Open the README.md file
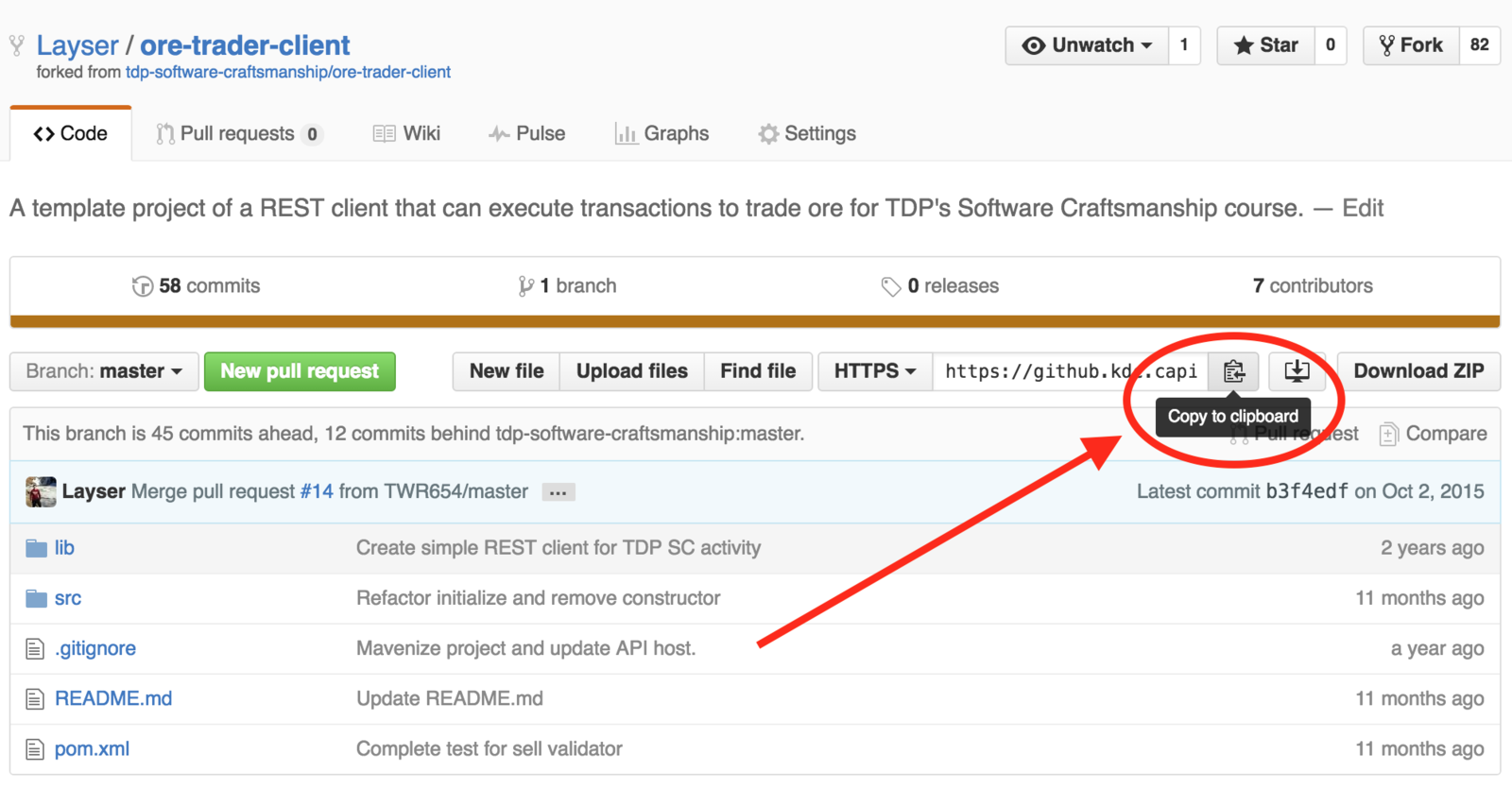The width and height of the screenshot is (1512, 789). pyautogui.click(x=113, y=699)
